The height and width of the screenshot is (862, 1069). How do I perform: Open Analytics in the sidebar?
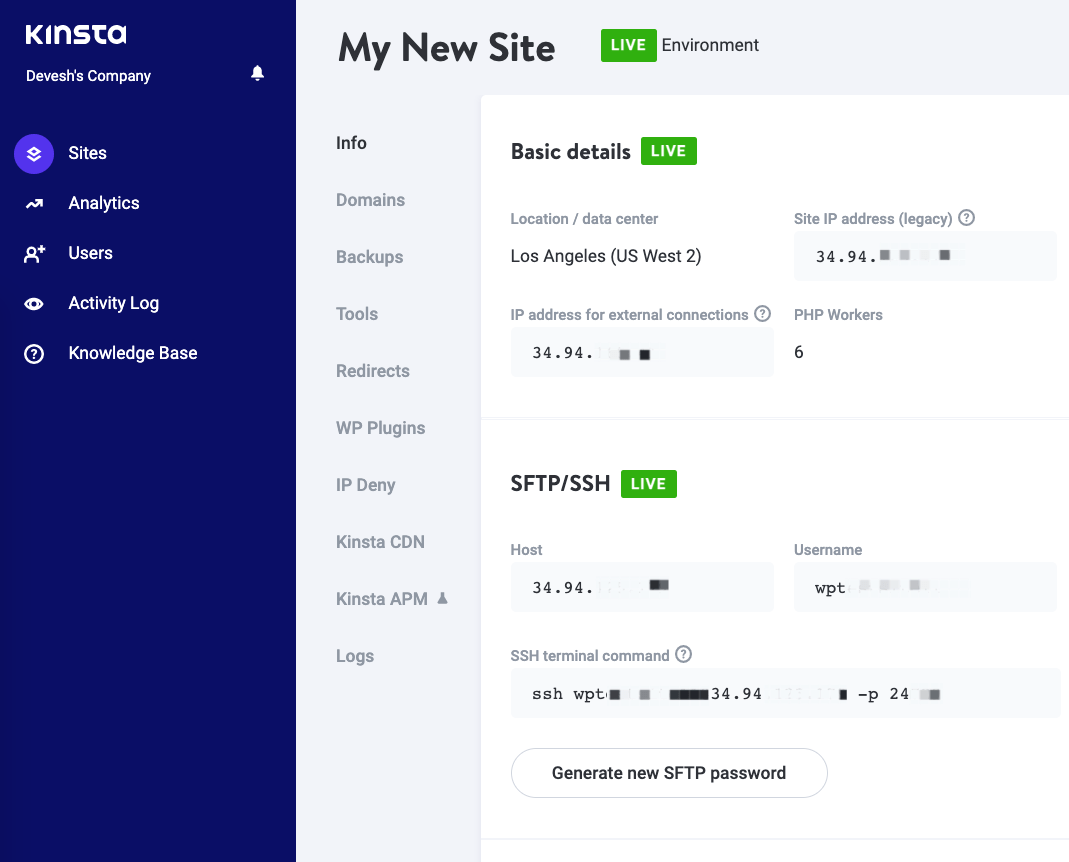pos(104,203)
